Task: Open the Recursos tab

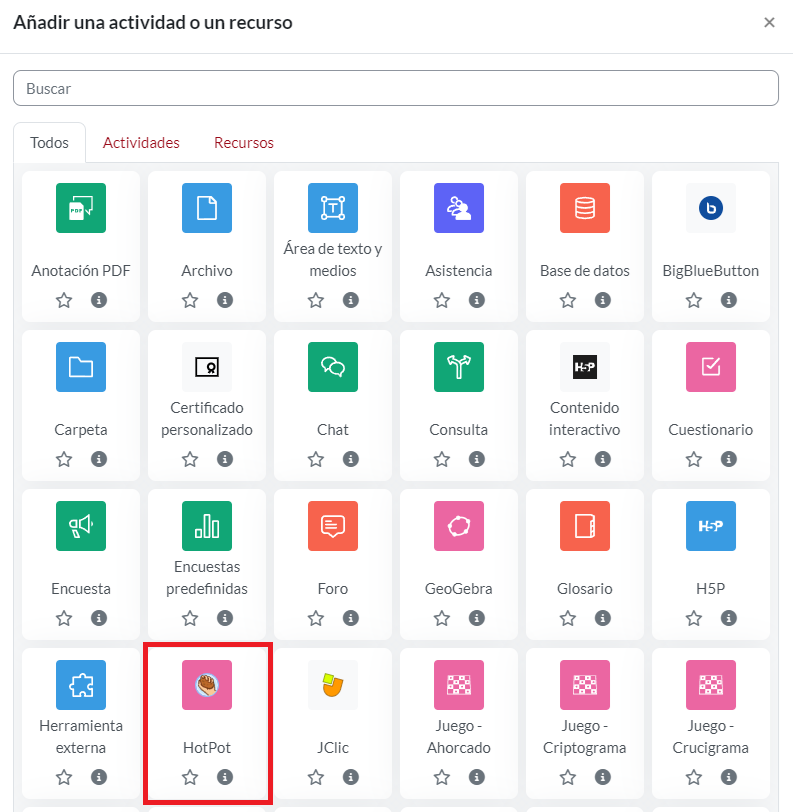Action: pos(243,142)
